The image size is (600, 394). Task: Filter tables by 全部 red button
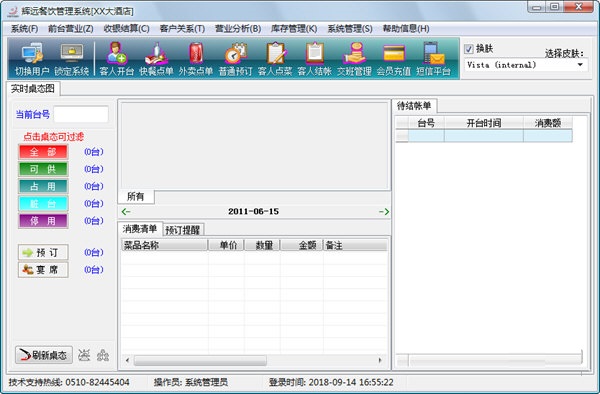[43, 152]
